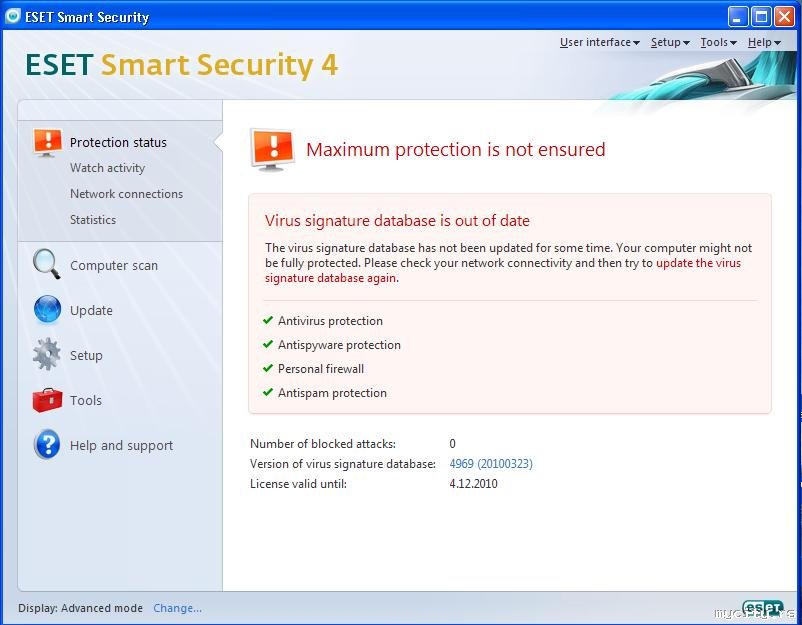The height and width of the screenshot is (625, 802).
Task: Open Watch activity sub-item
Action: click(107, 168)
